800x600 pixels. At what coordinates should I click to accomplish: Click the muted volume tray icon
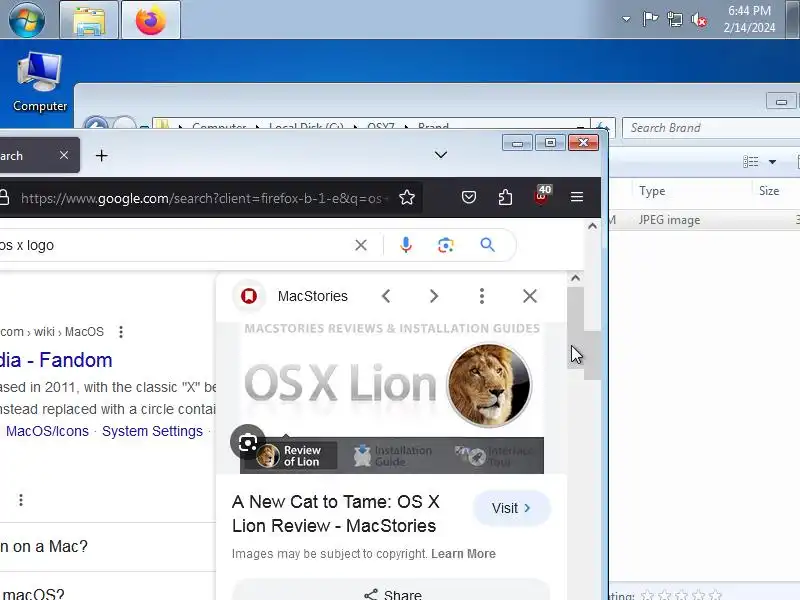699,20
